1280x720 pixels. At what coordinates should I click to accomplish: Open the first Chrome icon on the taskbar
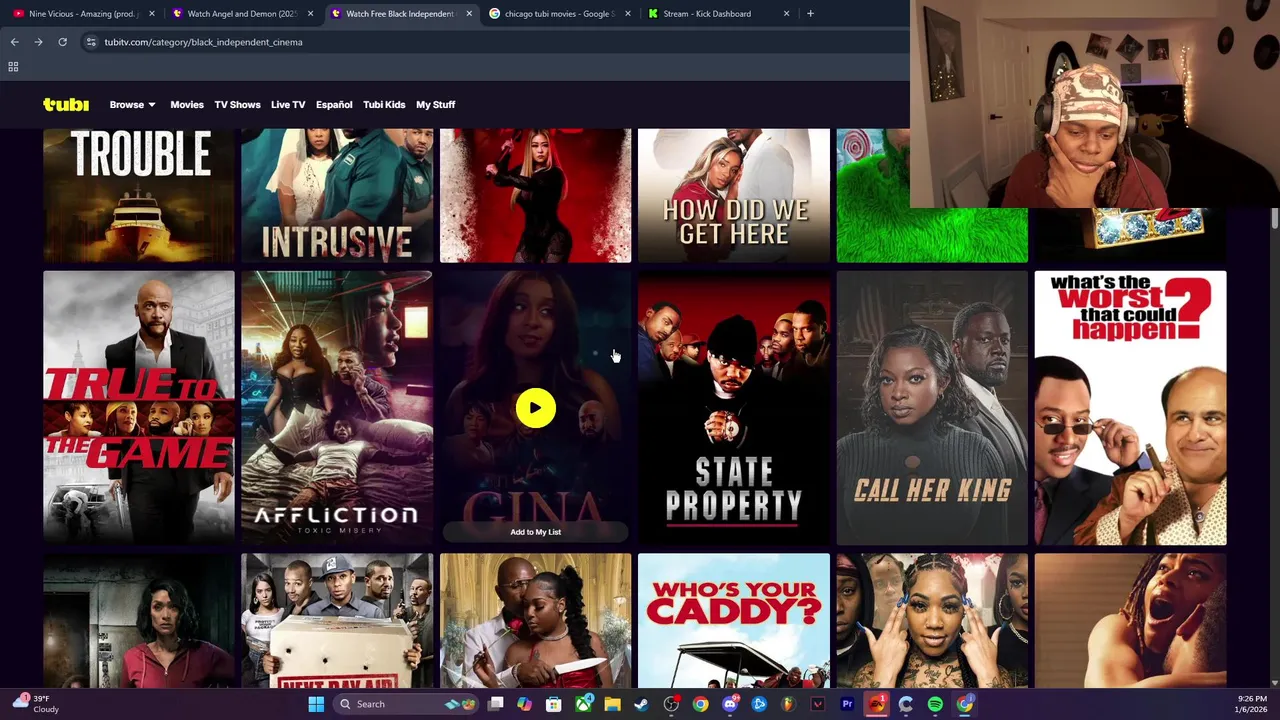pyautogui.click(x=700, y=704)
